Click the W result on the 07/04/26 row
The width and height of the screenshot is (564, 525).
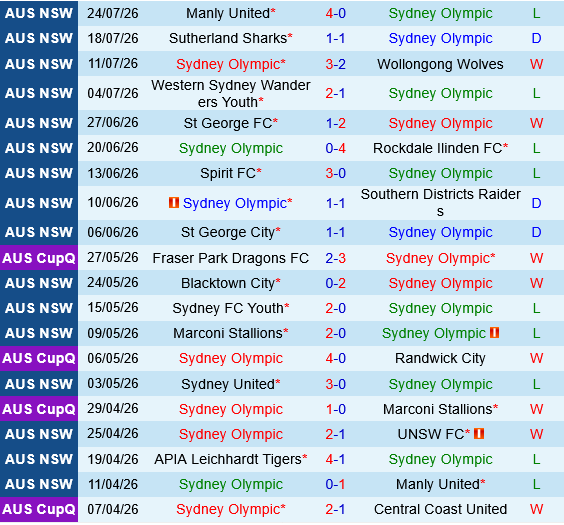[536, 509]
